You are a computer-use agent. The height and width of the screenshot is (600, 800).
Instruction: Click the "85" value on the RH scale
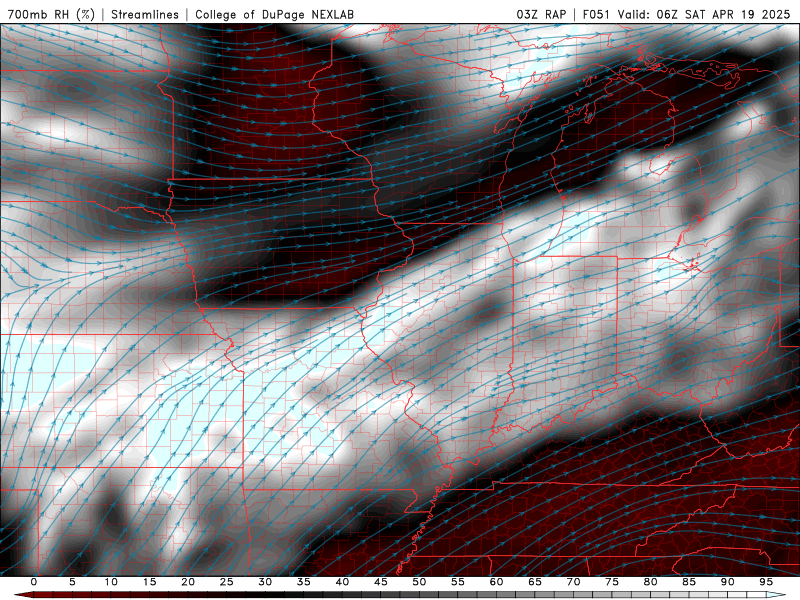coord(689,582)
